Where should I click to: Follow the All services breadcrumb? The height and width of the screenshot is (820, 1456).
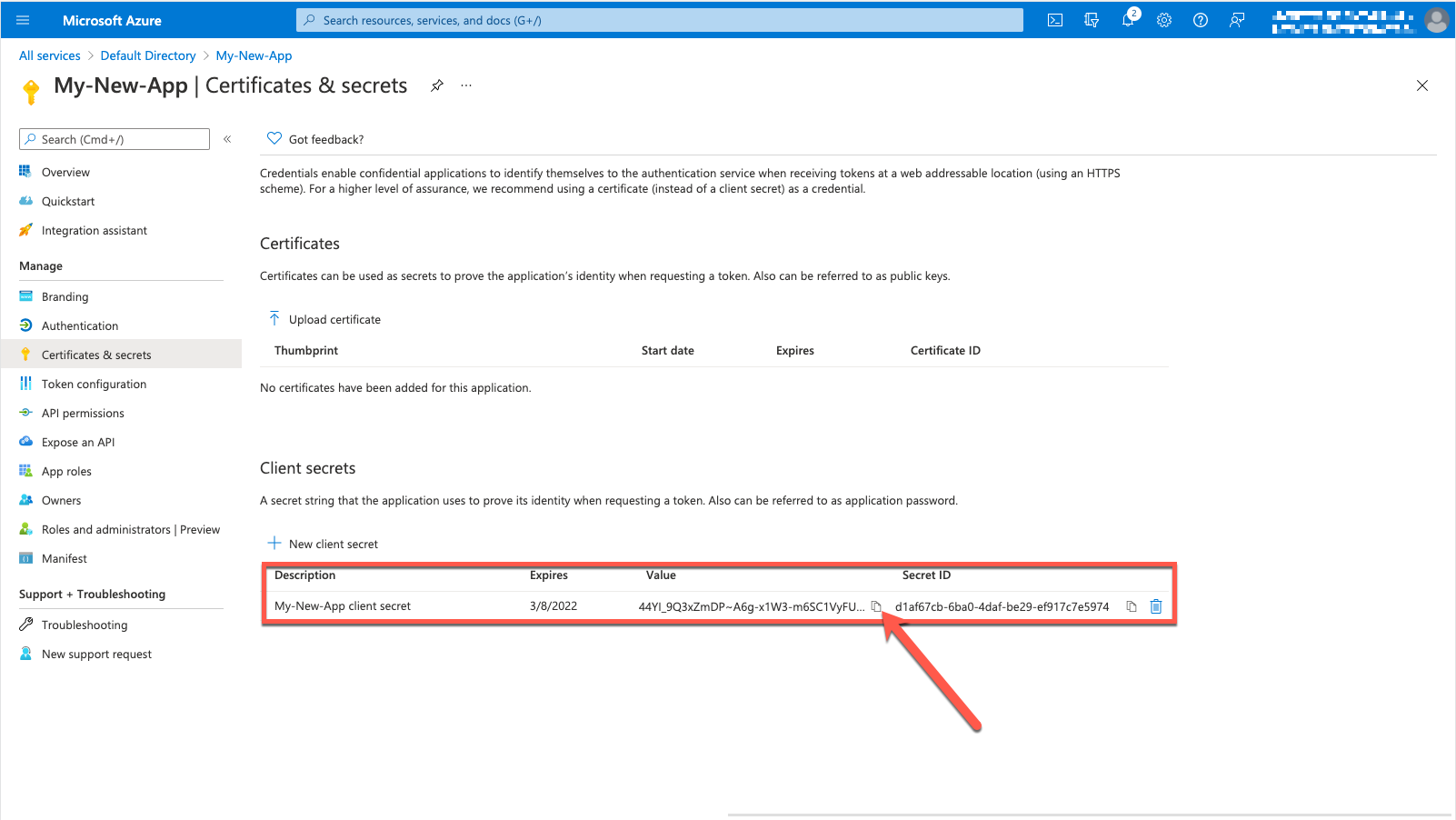pos(50,55)
